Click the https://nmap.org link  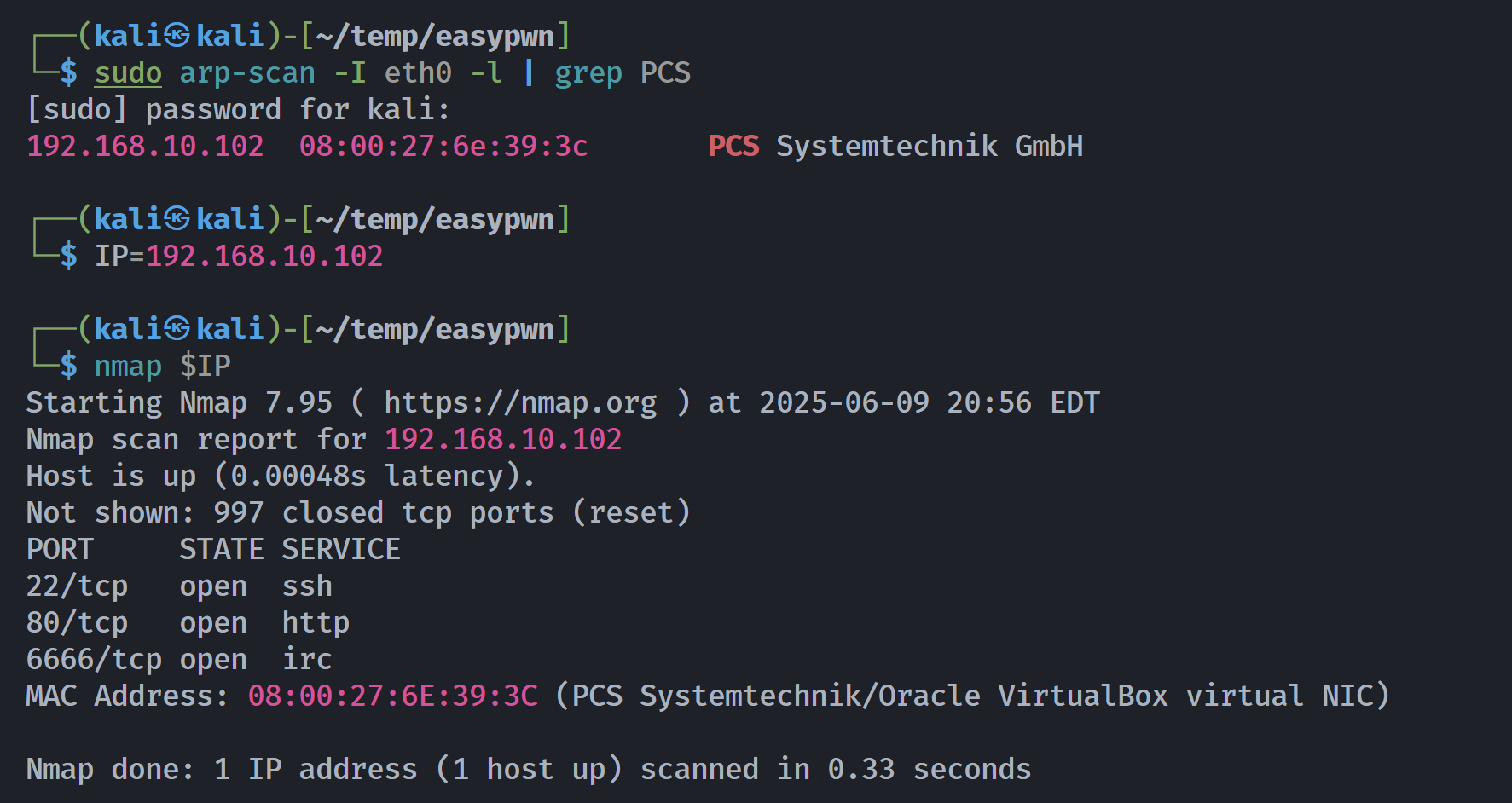tap(520, 402)
